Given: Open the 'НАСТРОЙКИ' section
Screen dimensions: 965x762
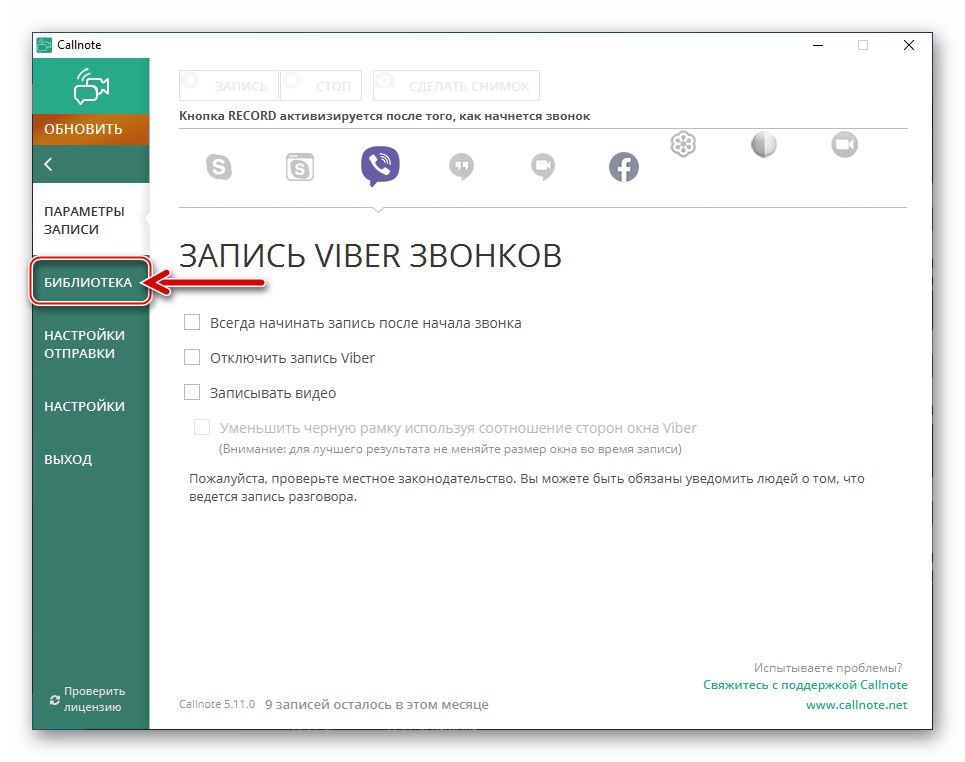Looking at the screenshot, I should pos(90,406).
